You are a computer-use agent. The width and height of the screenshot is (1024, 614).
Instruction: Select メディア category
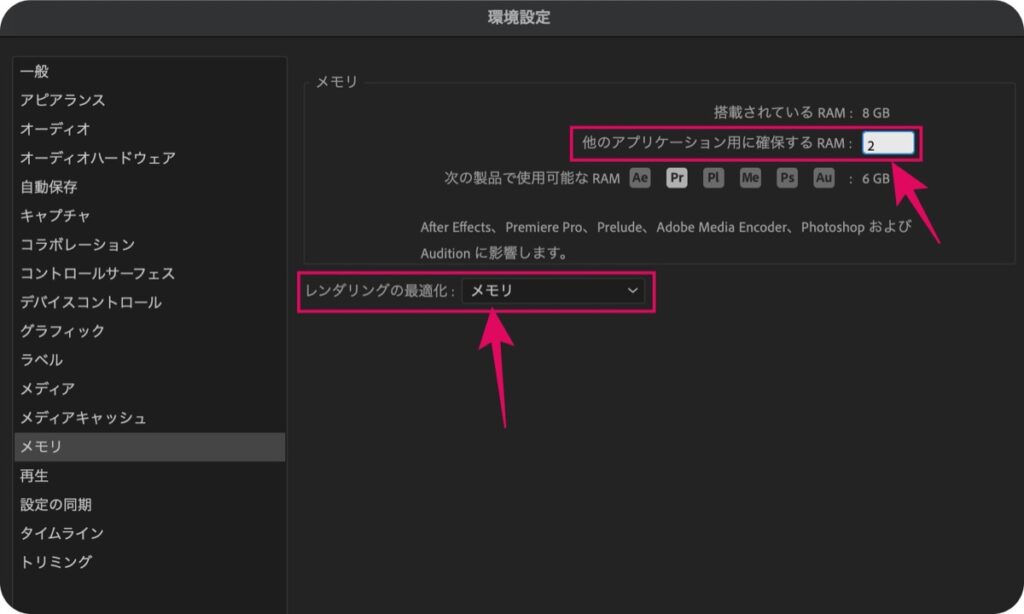[x=150, y=389]
